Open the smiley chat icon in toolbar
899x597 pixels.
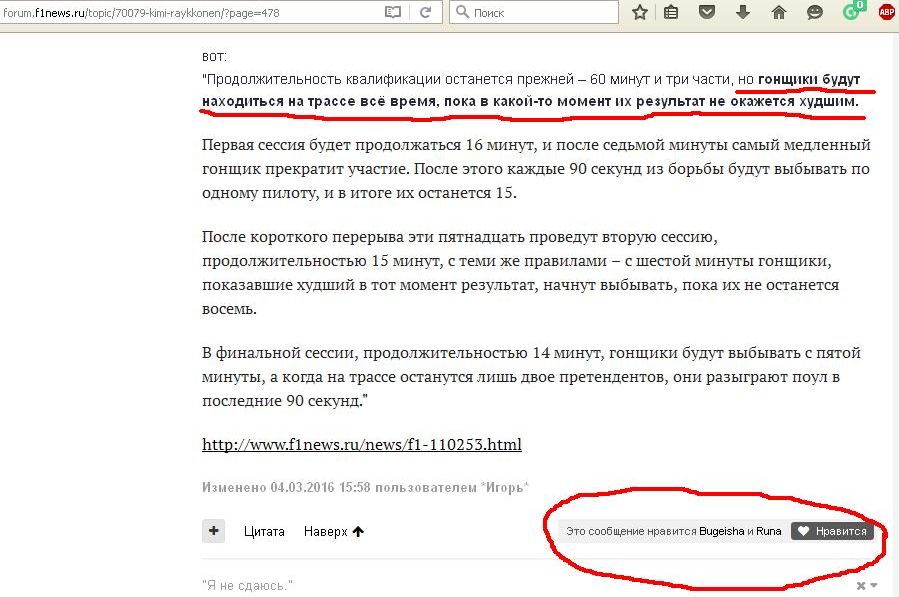pos(815,12)
